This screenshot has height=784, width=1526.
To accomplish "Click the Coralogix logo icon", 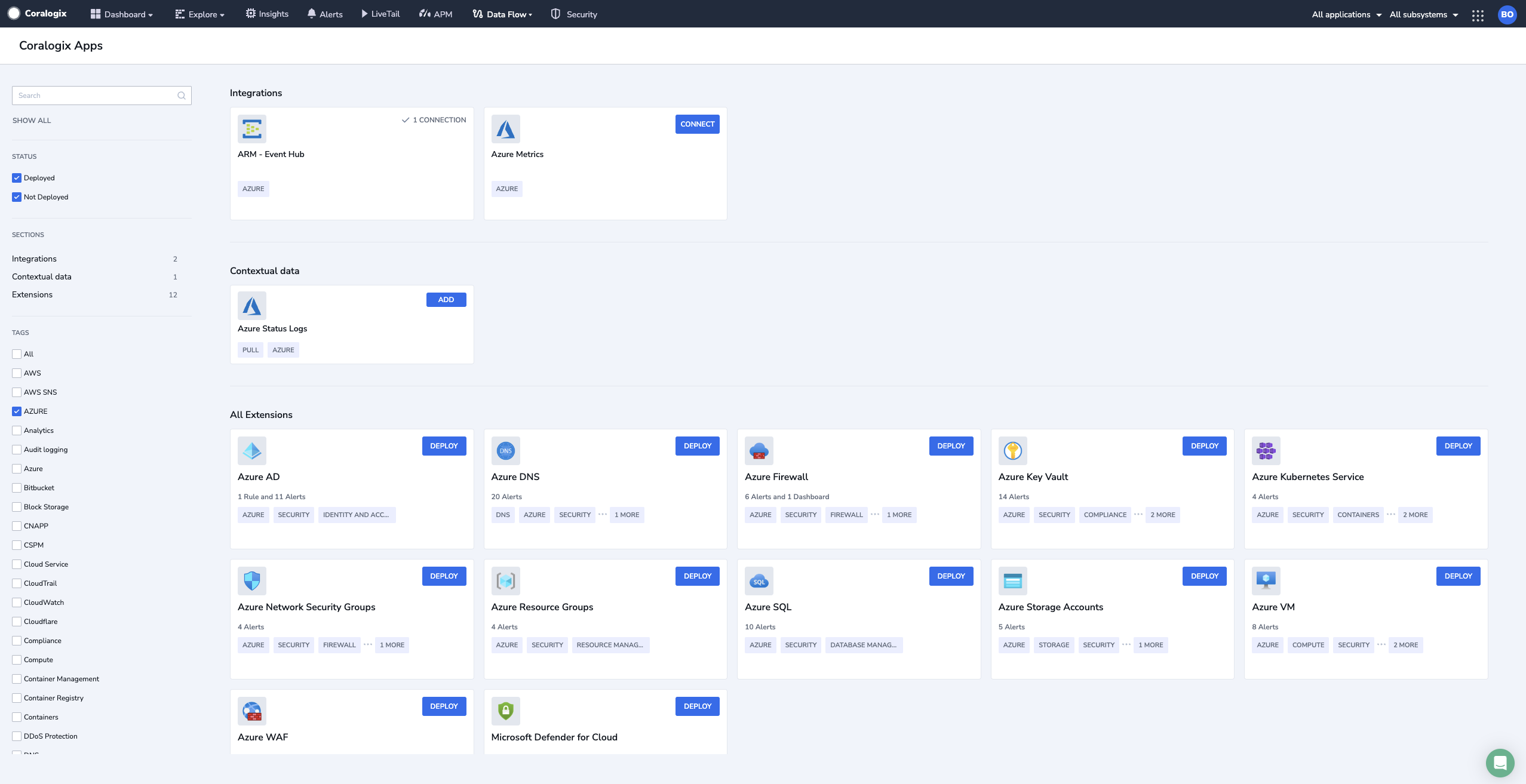I will (x=14, y=13).
